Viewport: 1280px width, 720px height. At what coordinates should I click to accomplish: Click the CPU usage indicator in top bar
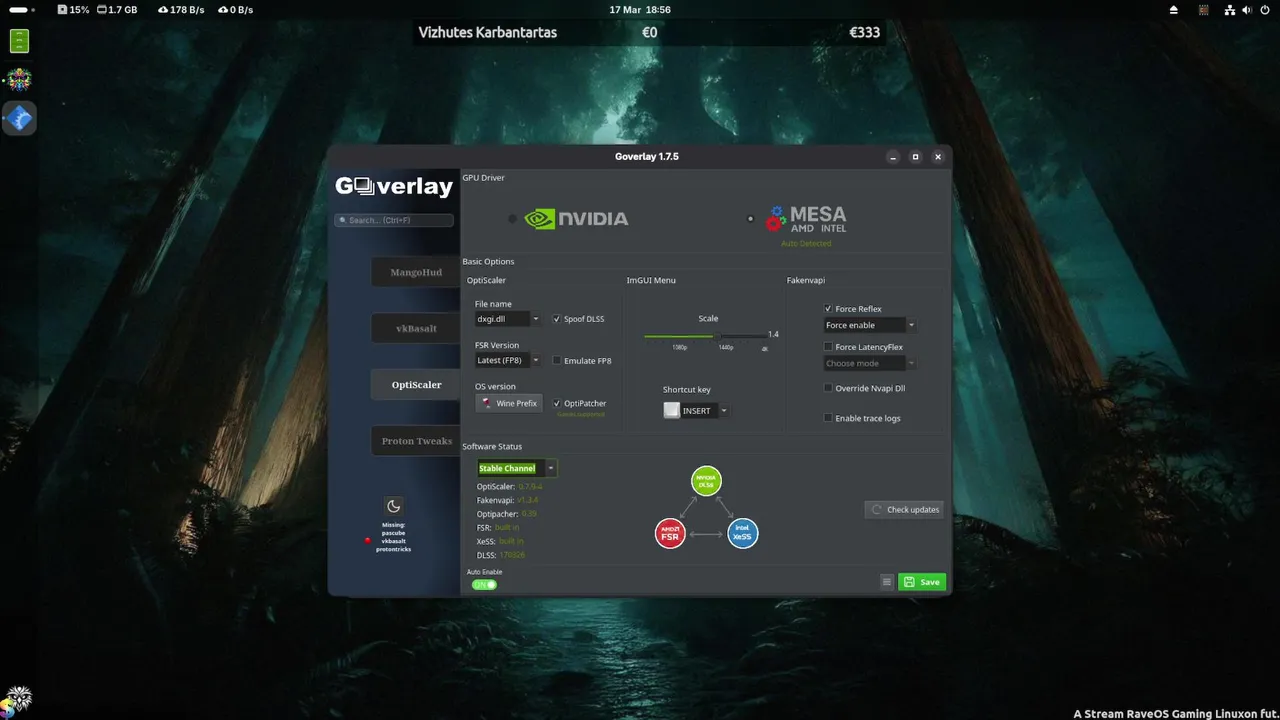click(x=74, y=9)
